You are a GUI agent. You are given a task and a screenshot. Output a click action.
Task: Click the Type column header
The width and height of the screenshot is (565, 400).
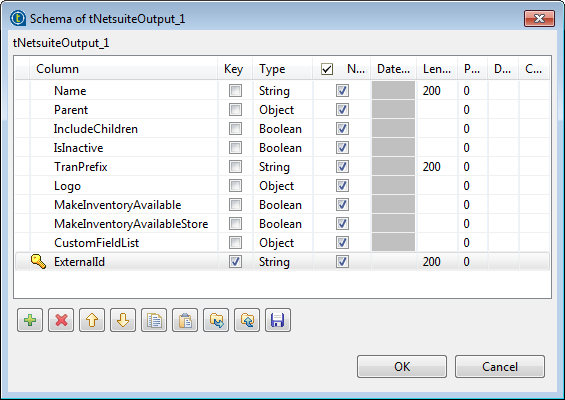coord(283,69)
